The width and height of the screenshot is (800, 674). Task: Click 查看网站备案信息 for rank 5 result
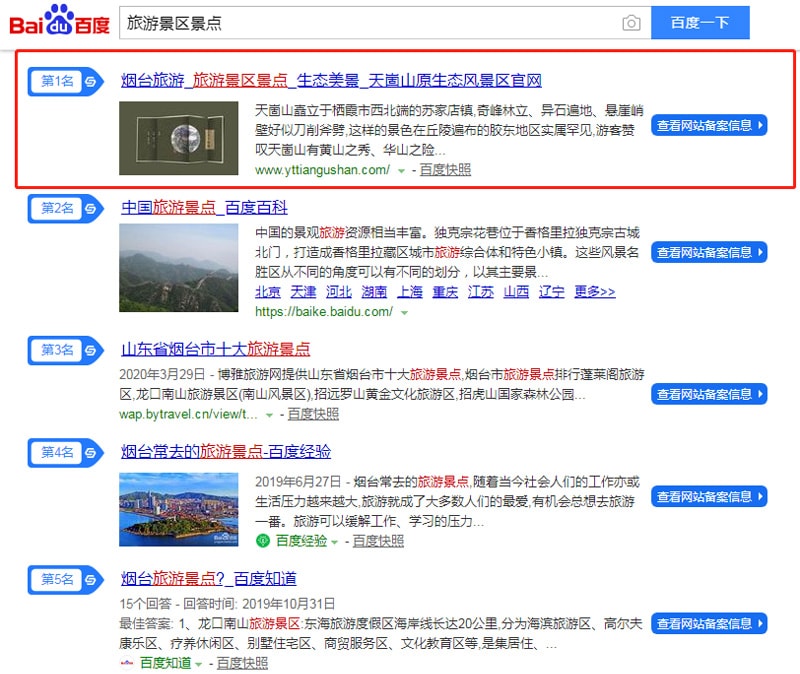click(709, 623)
